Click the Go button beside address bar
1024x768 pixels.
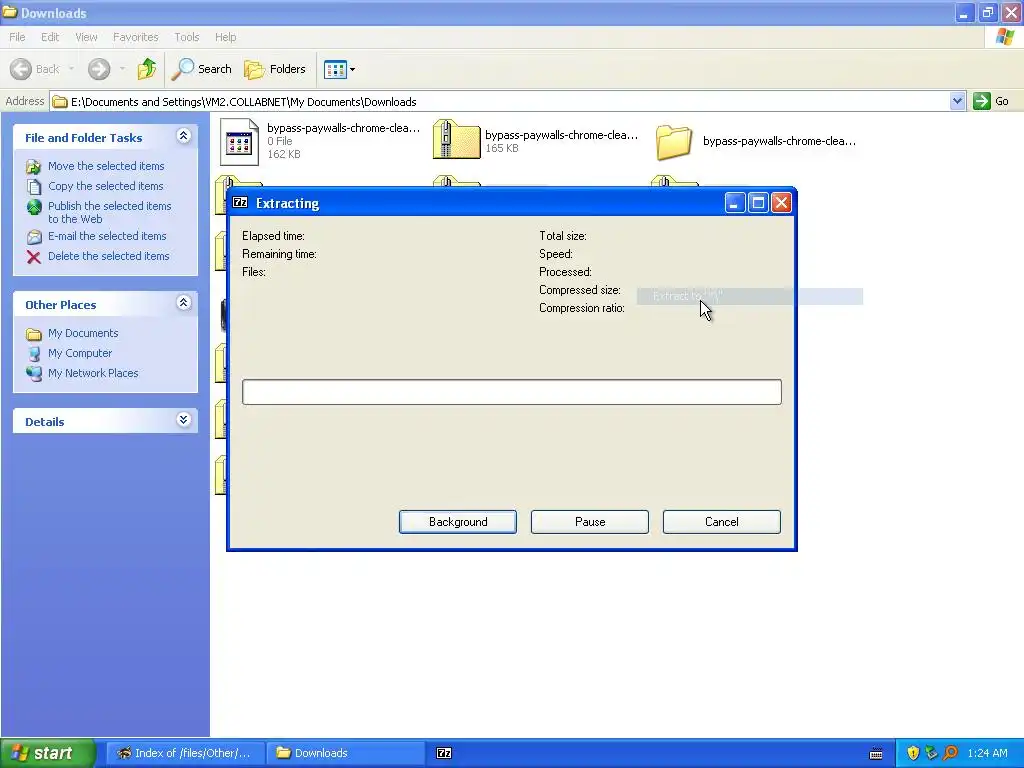991,101
